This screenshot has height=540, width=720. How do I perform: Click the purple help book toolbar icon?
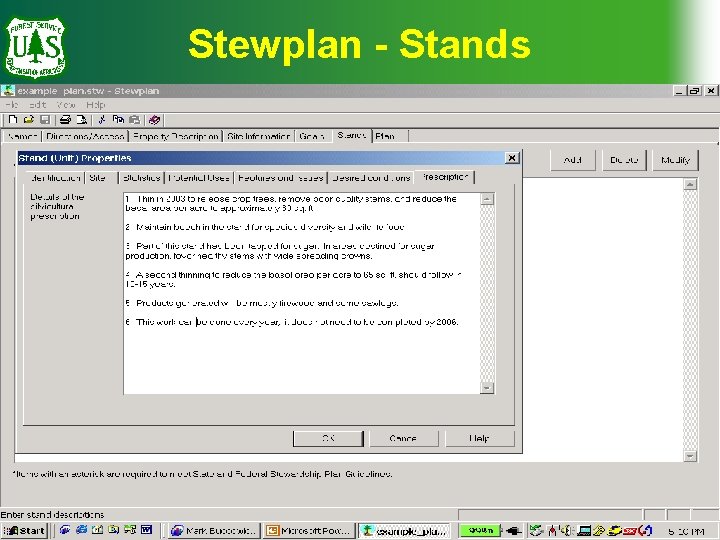[154, 120]
